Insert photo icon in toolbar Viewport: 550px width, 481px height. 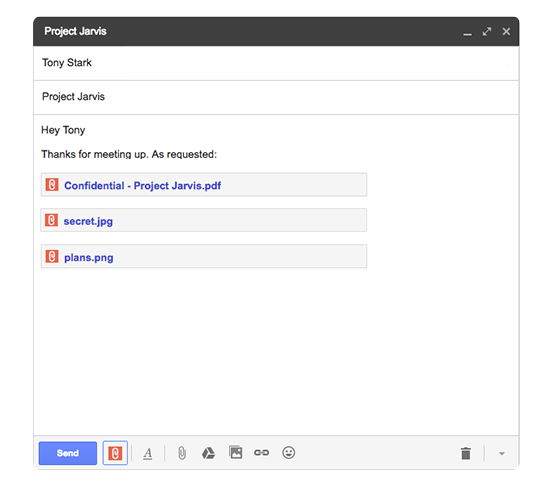[235, 452]
